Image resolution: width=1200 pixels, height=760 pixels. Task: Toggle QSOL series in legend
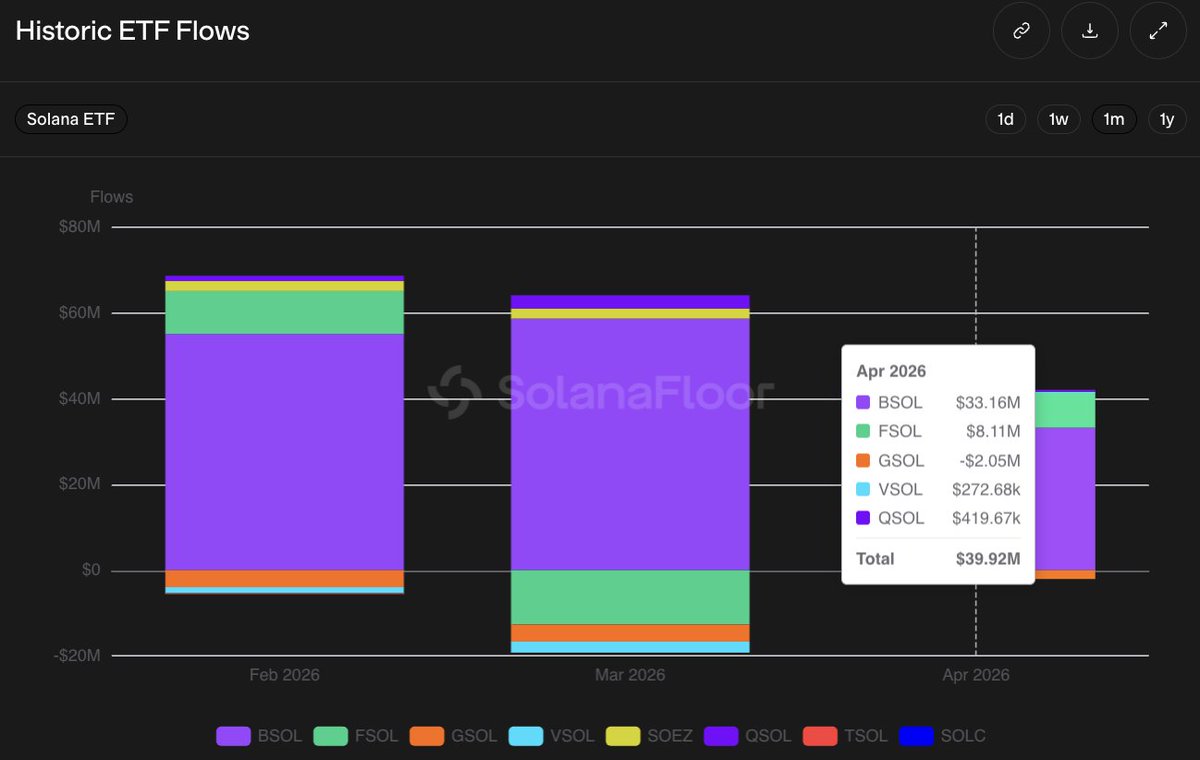[x=748, y=736]
